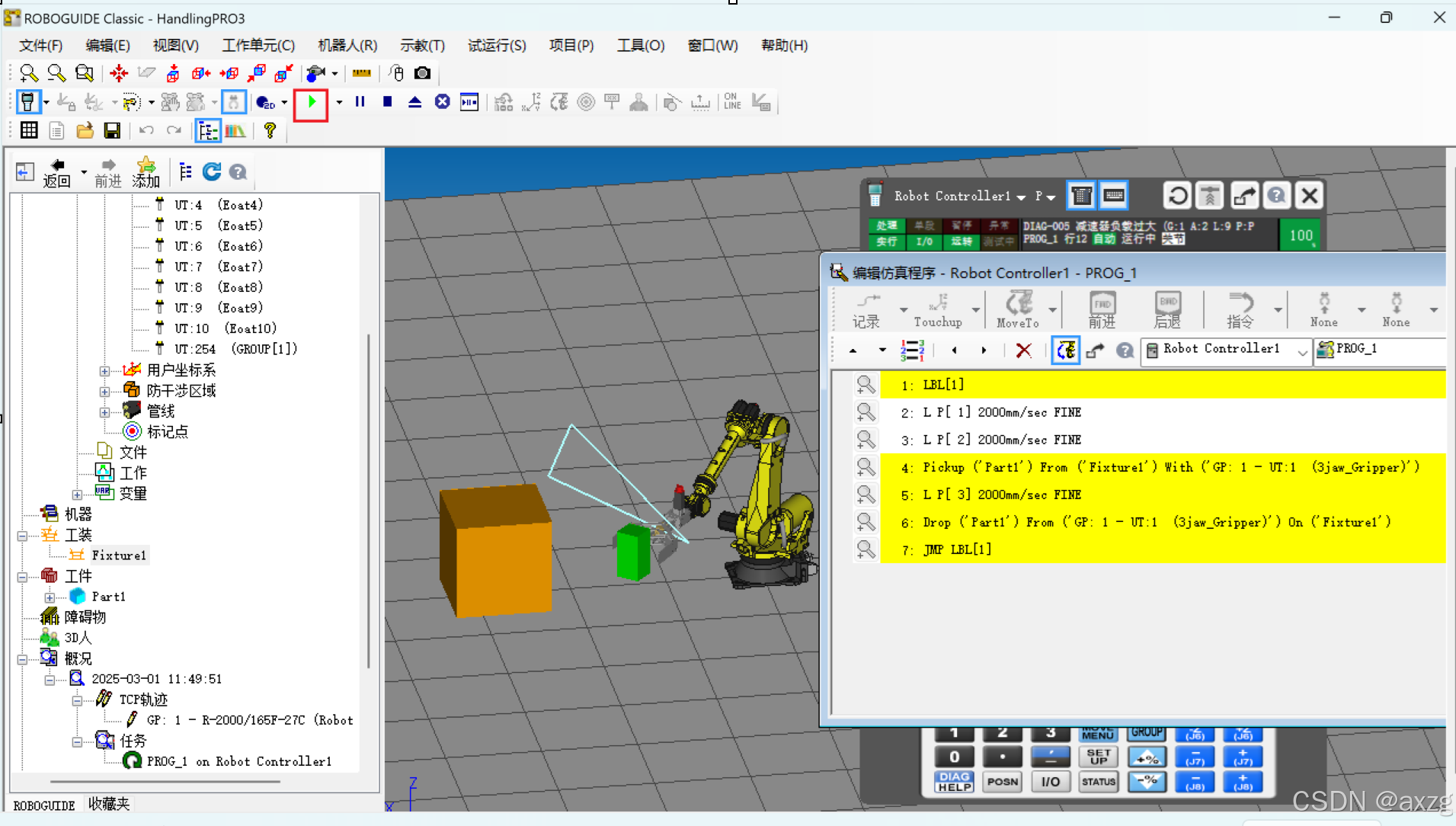Switch to the 收藏夹 tab
The image size is (1456, 826).
[x=109, y=804]
